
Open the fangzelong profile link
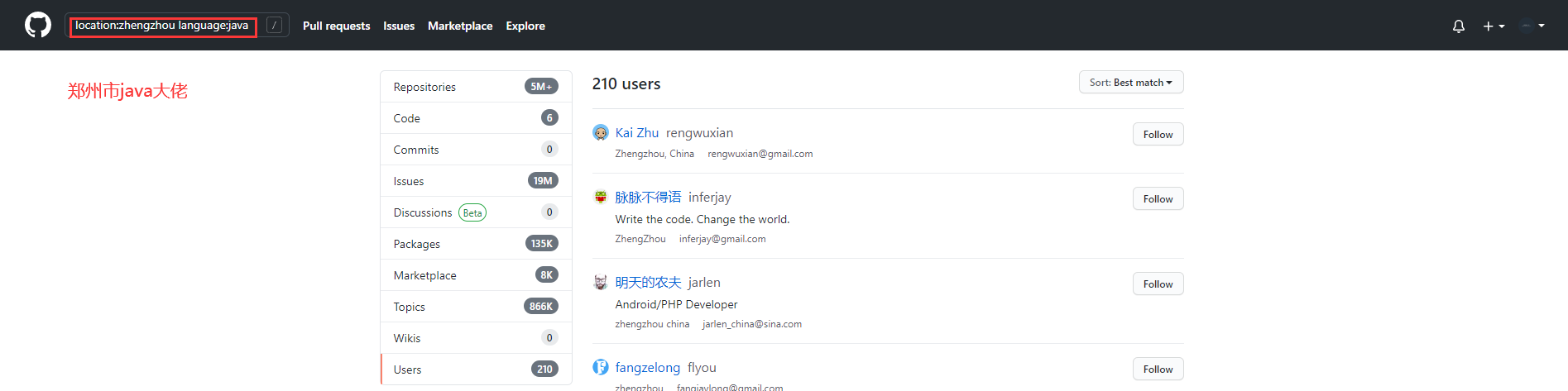(x=648, y=368)
